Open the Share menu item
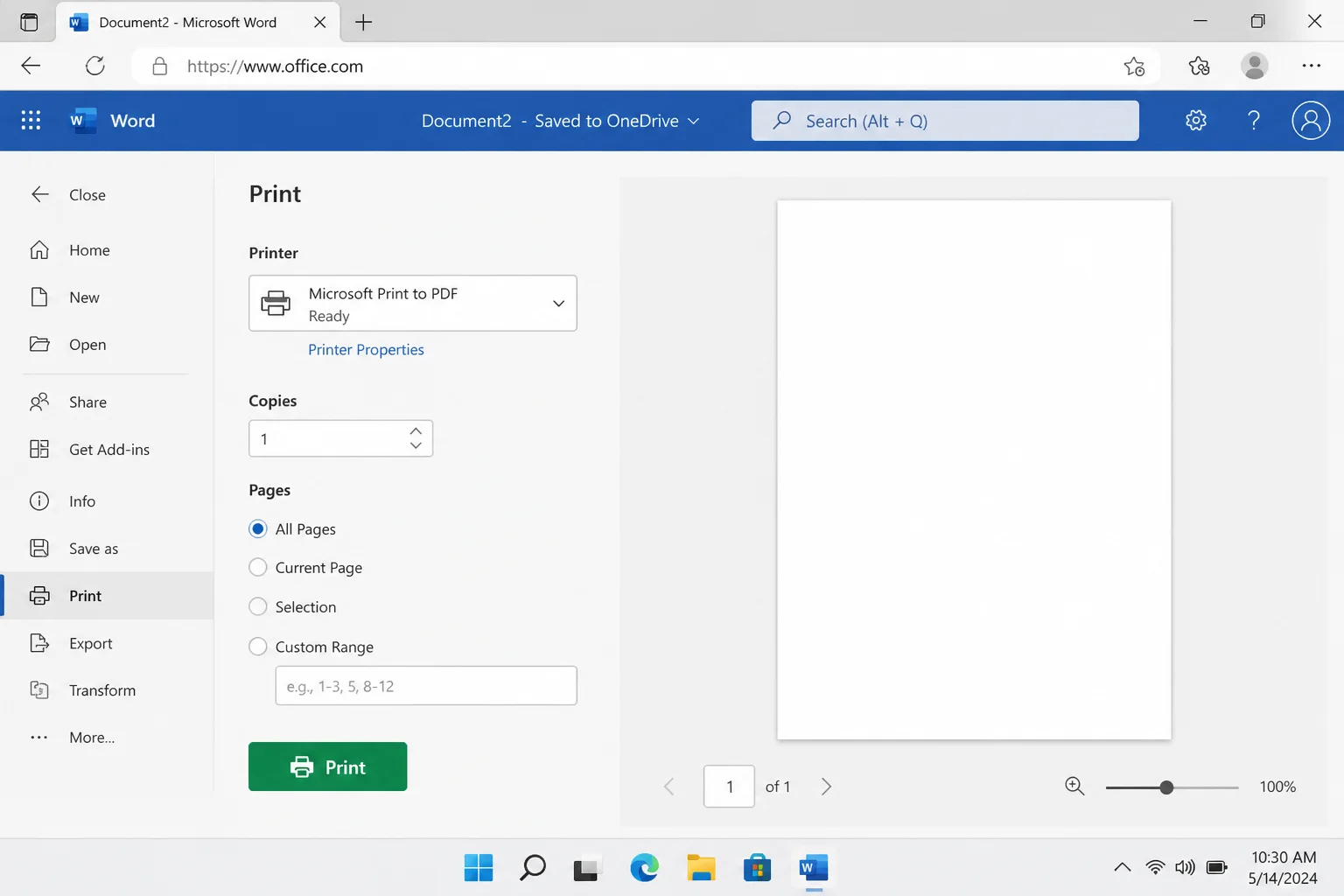 coord(107,402)
